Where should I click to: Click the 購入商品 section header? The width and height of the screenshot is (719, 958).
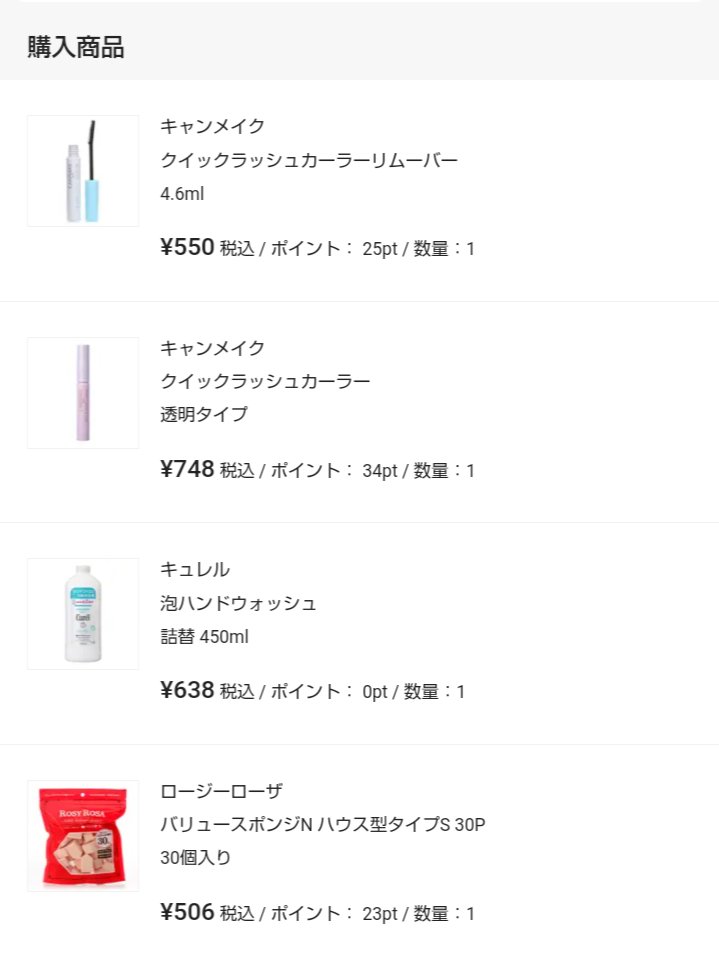[76, 47]
